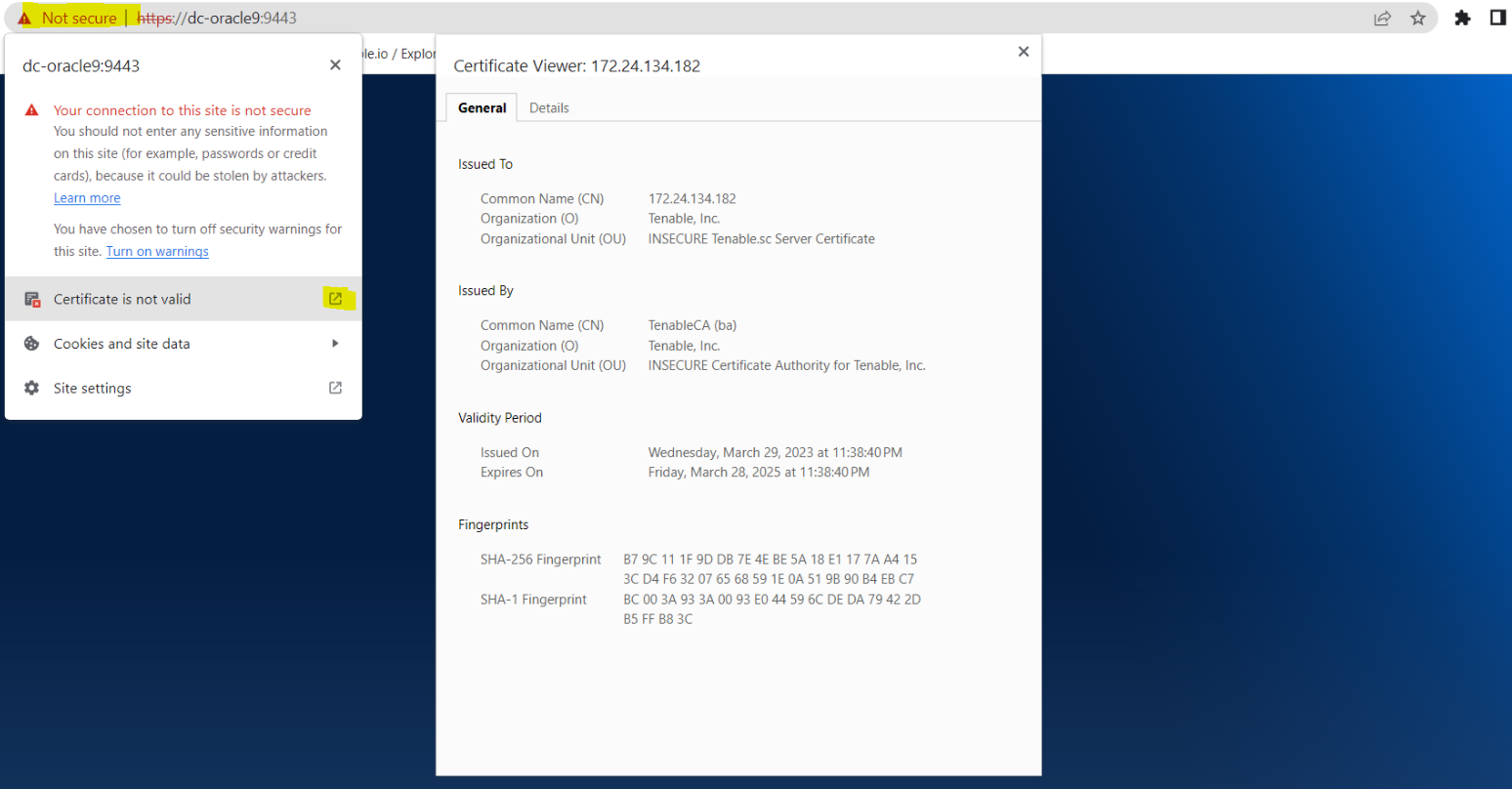Click the Not secure label in address bar
Image resolution: width=1512 pixels, height=789 pixels.
click(79, 19)
